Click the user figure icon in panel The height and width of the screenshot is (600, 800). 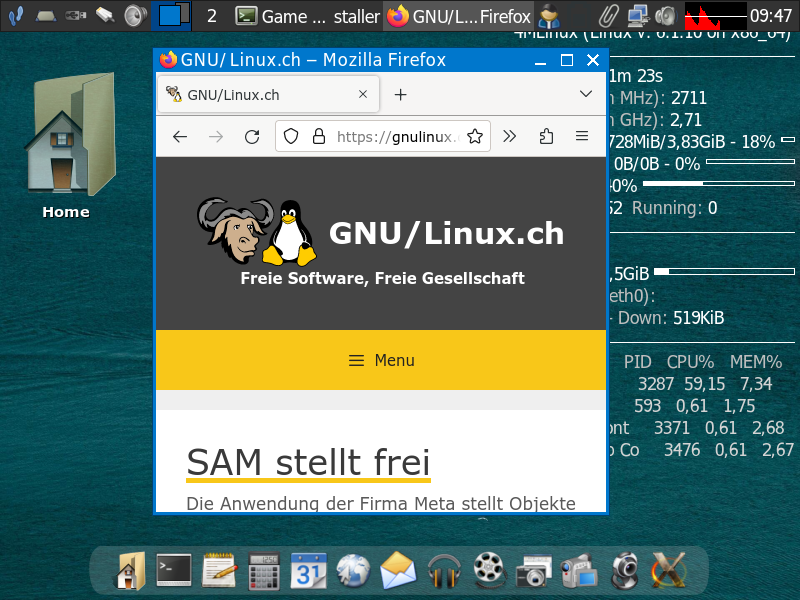[x=549, y=16]
